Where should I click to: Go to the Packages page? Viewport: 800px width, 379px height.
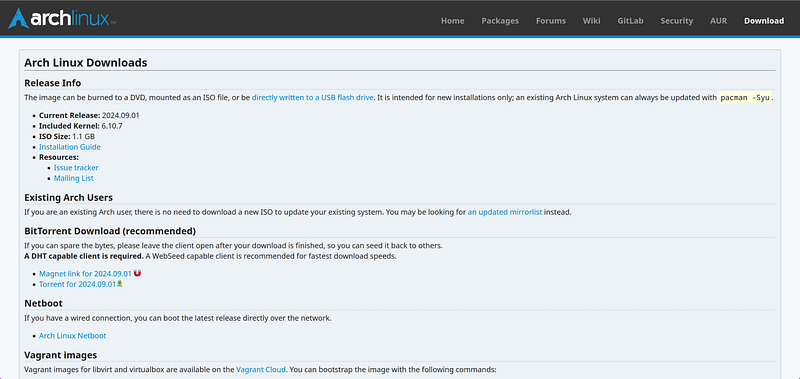pyautogui.click(x=500, y=21)
